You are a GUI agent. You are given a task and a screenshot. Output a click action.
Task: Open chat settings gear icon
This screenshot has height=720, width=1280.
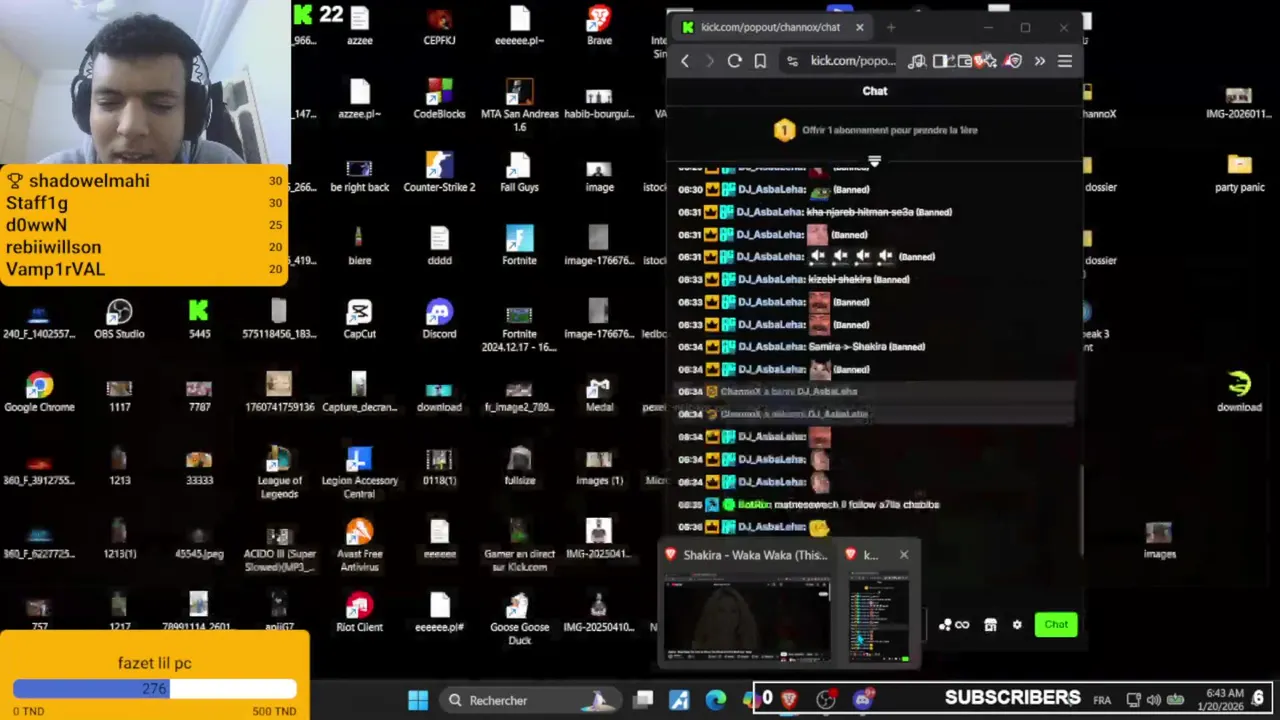[1017, 625]
